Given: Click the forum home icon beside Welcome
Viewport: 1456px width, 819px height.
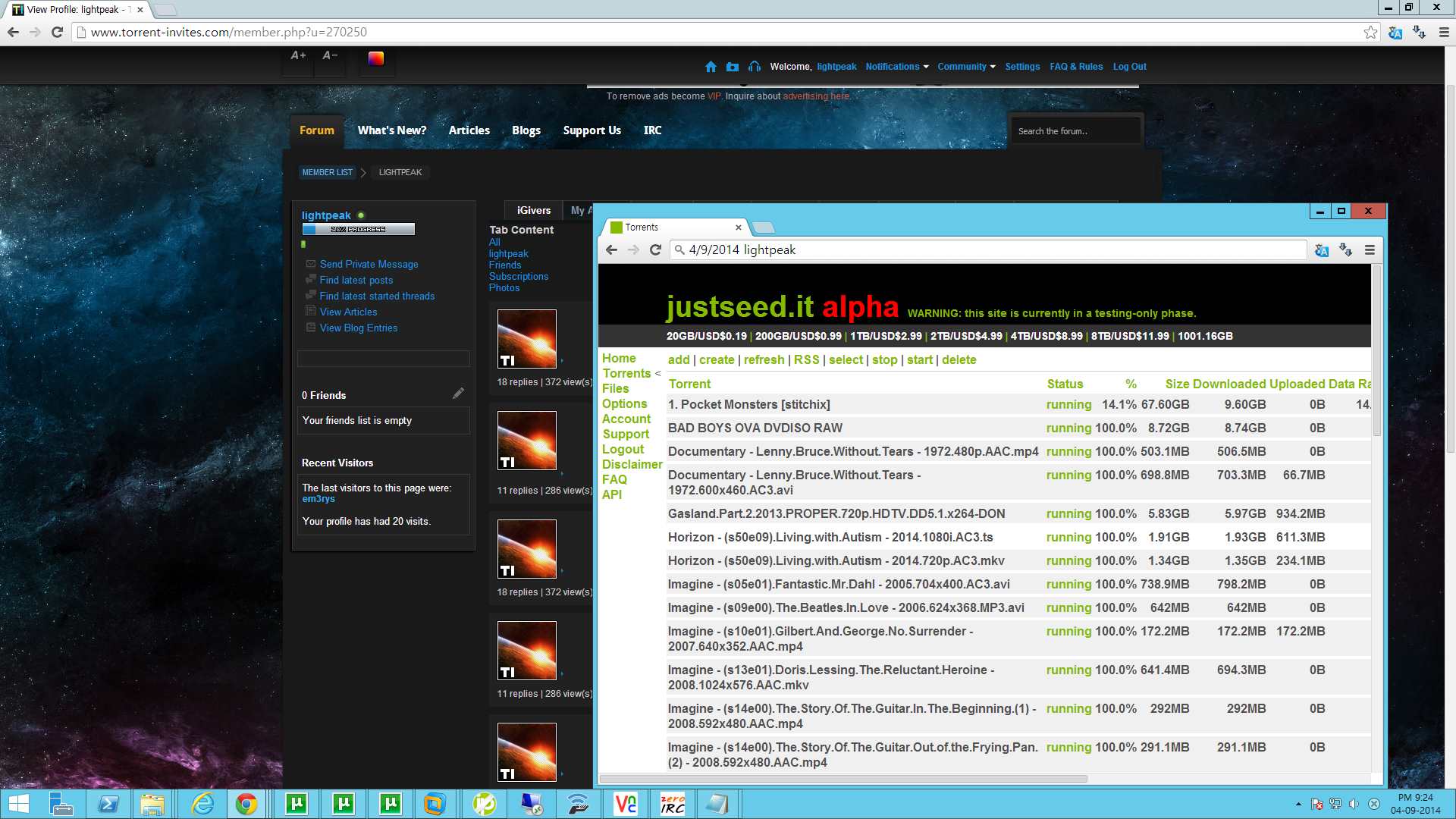Looking at the screenshot, I should (711, 67).
